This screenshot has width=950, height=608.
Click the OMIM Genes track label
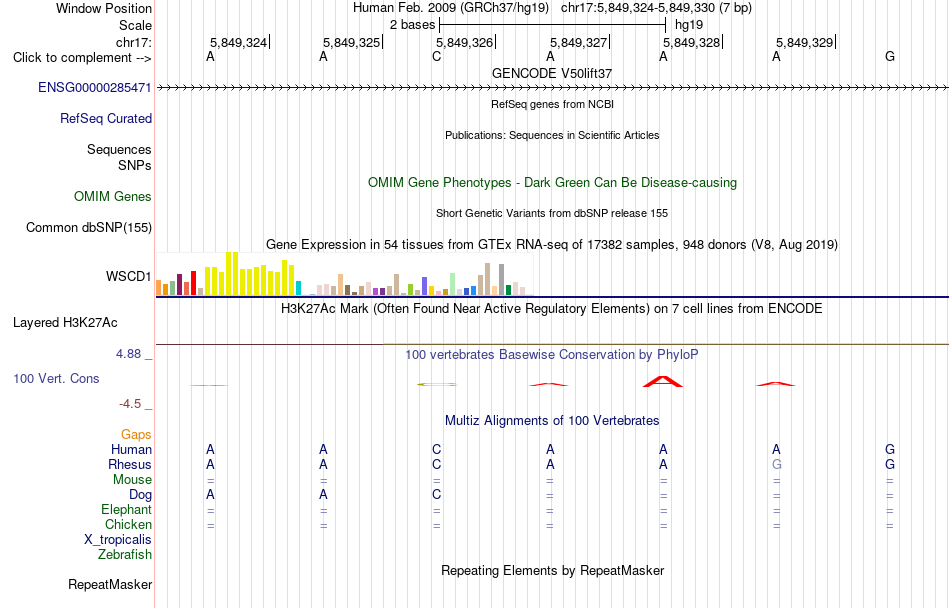point(113,197)
